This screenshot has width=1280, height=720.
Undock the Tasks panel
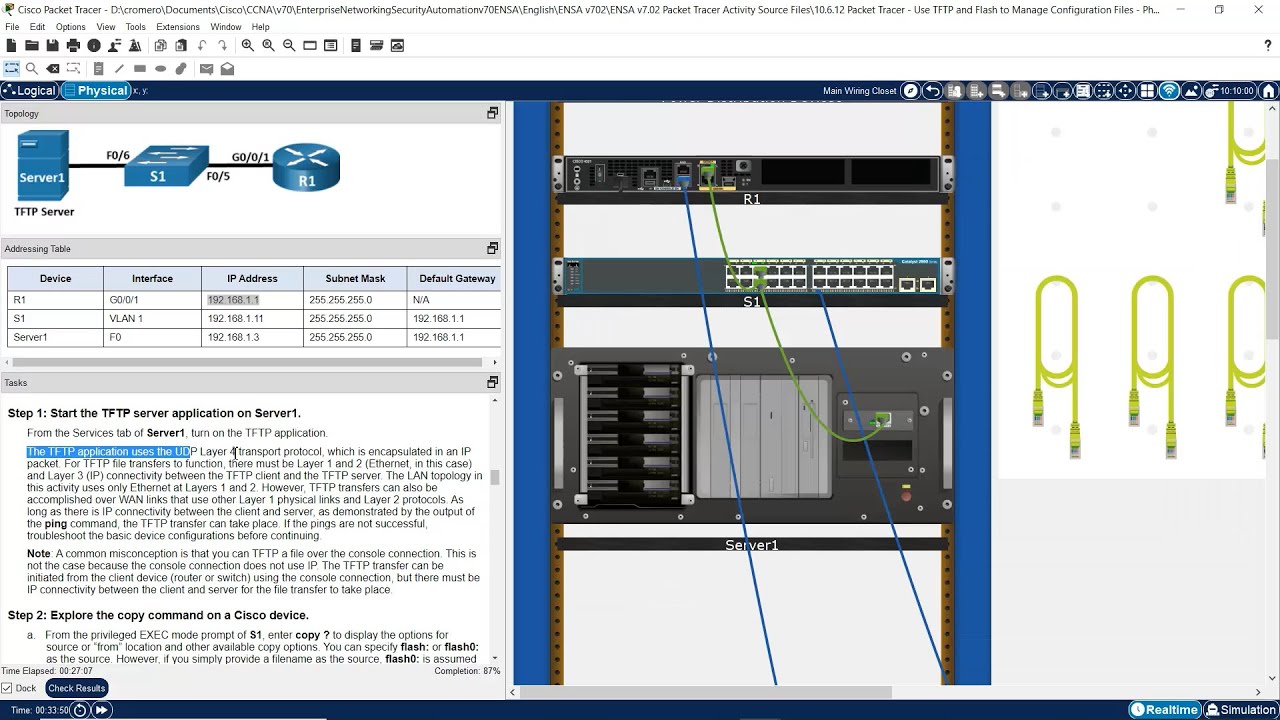492,382
